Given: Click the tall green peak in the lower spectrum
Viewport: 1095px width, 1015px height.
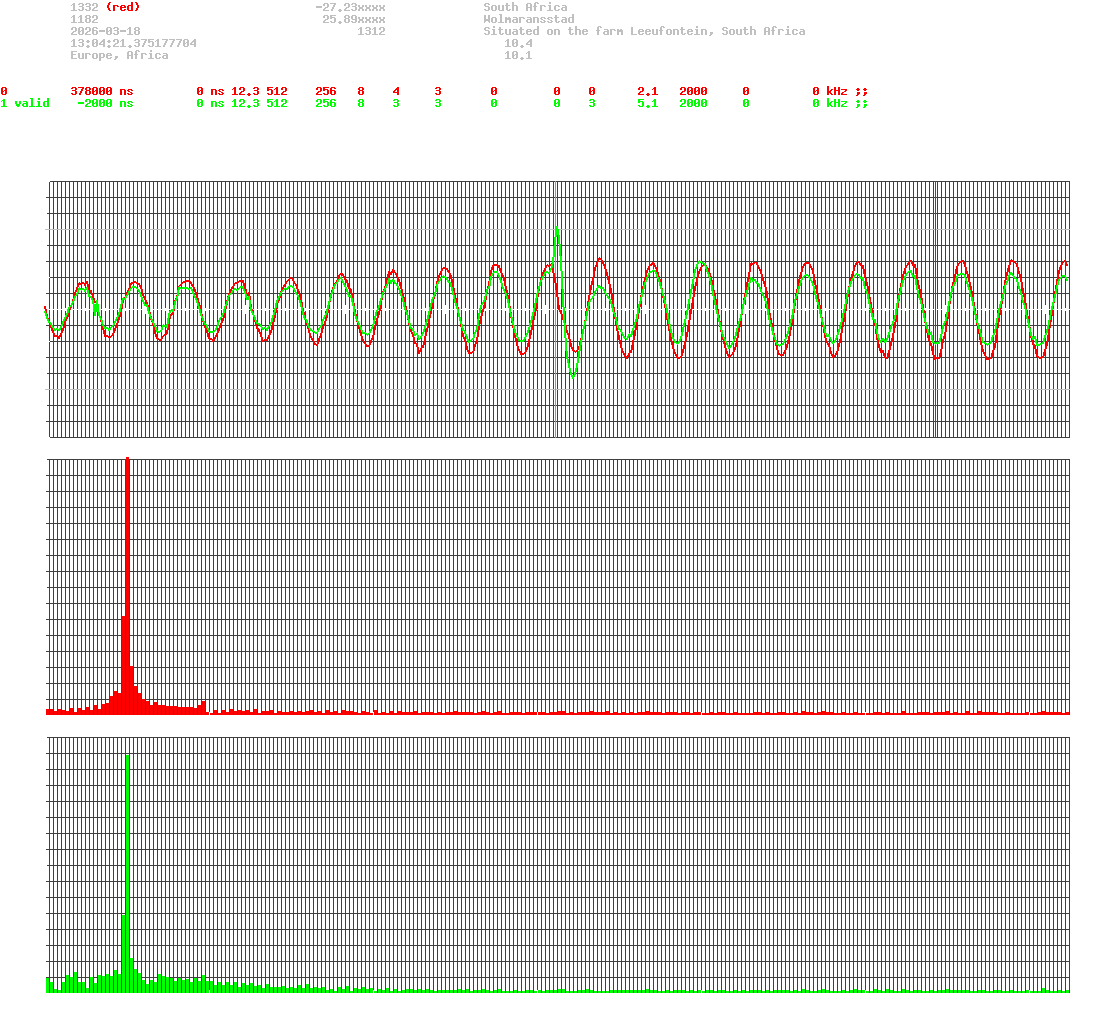Looking at the screenshot, I should 127,850.
